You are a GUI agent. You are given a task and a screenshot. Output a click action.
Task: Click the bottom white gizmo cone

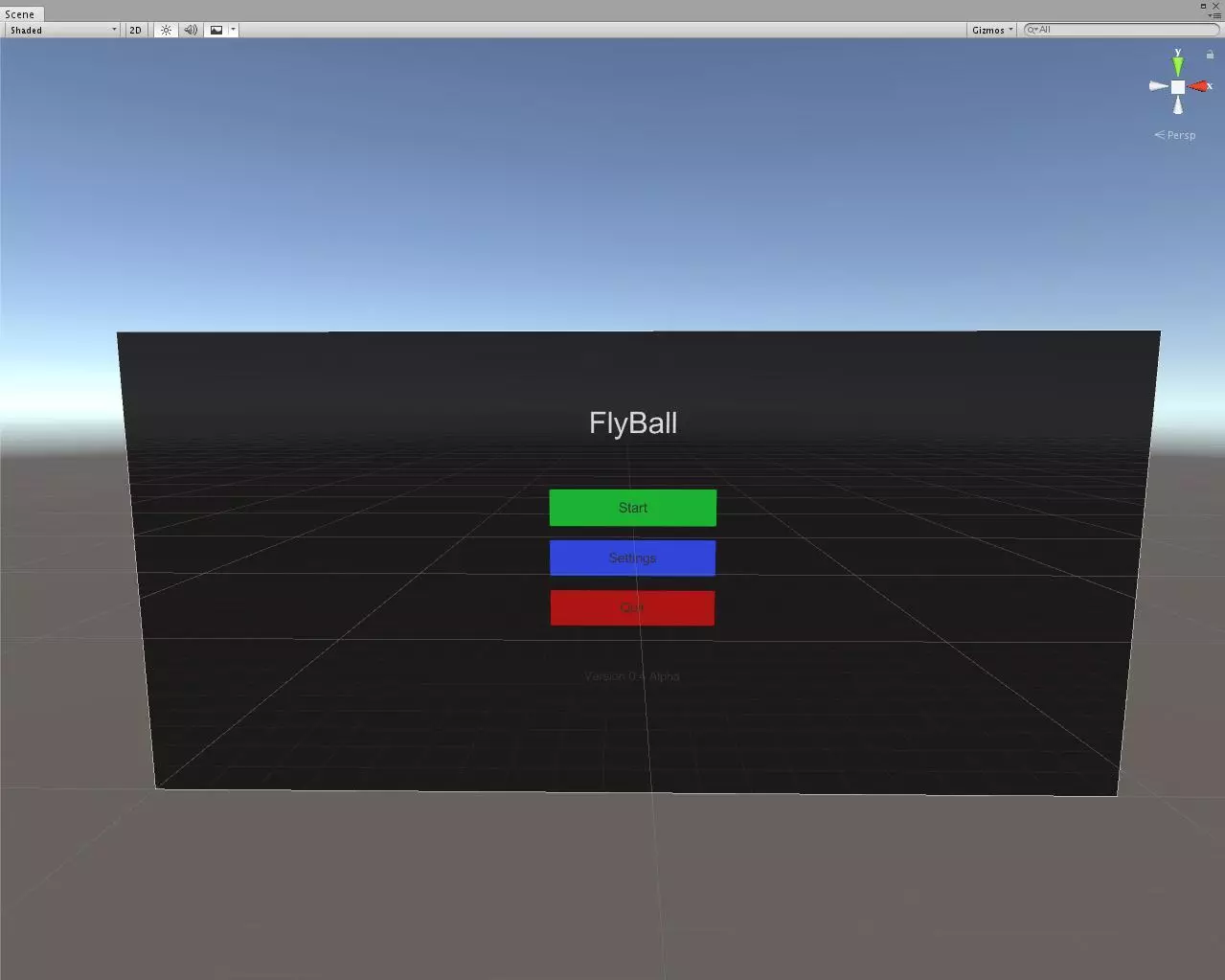(1178, 106)
